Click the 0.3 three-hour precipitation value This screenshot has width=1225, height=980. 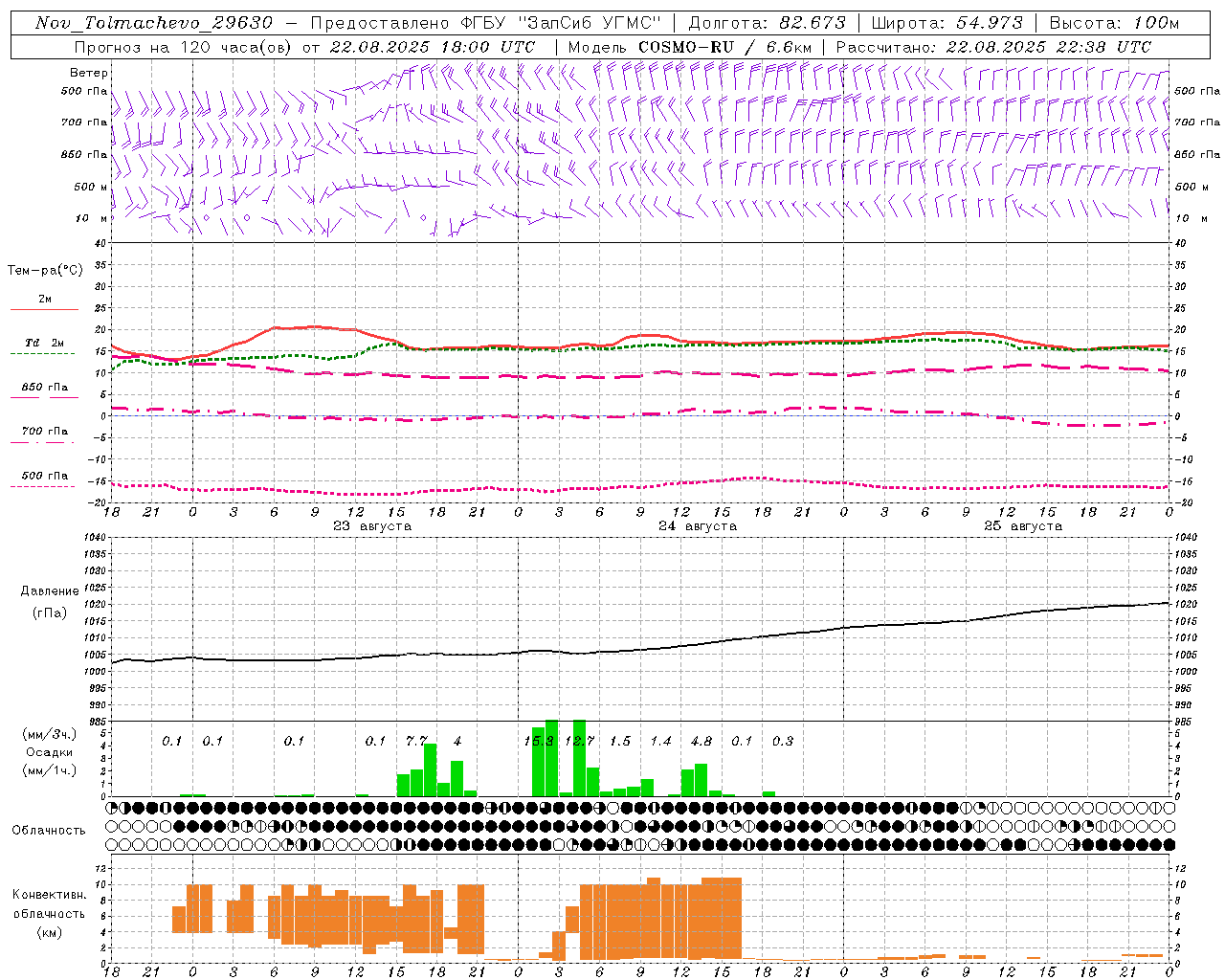783,741
